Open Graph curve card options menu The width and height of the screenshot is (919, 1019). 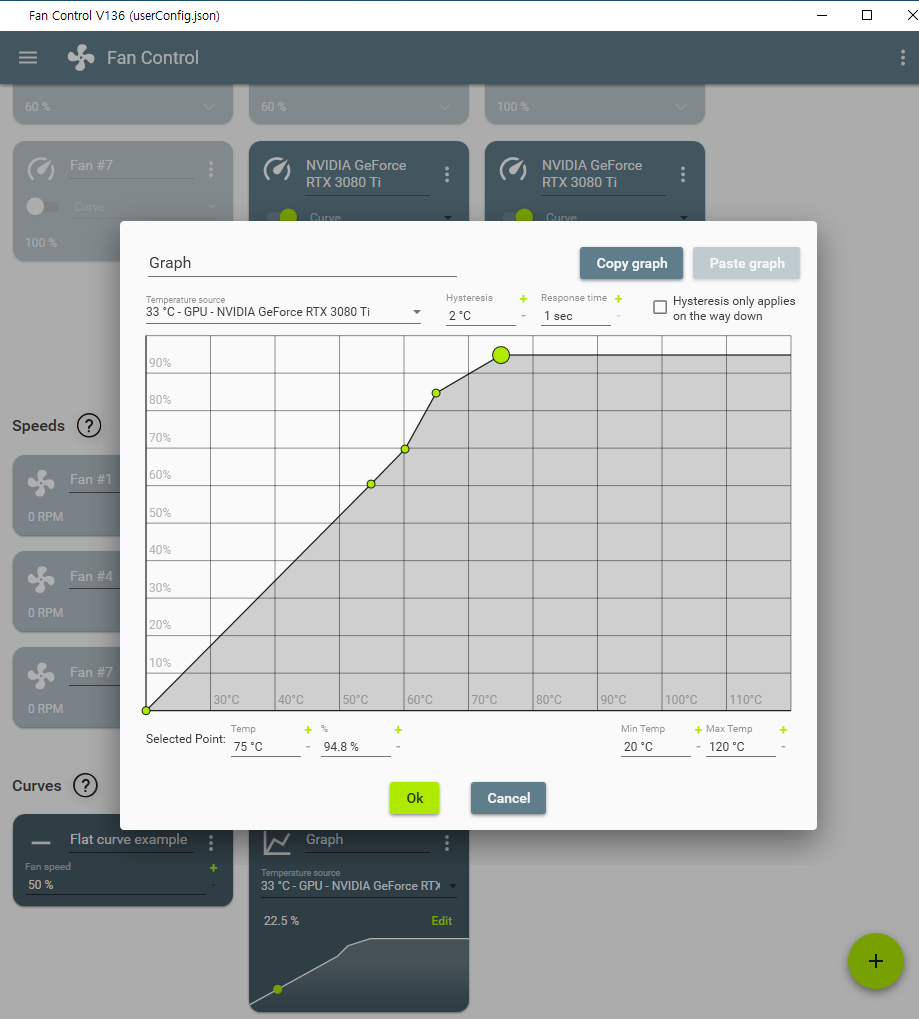coord(447,843)
